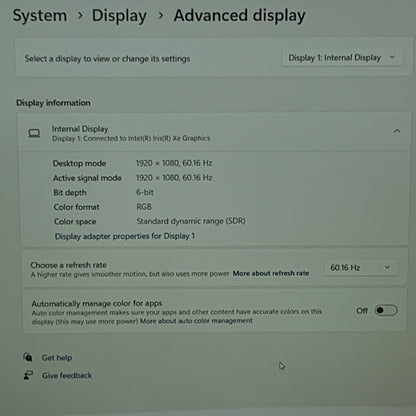Open More about auto color management link
This screenshot has width=416, height=416.
tap(196, 321)
